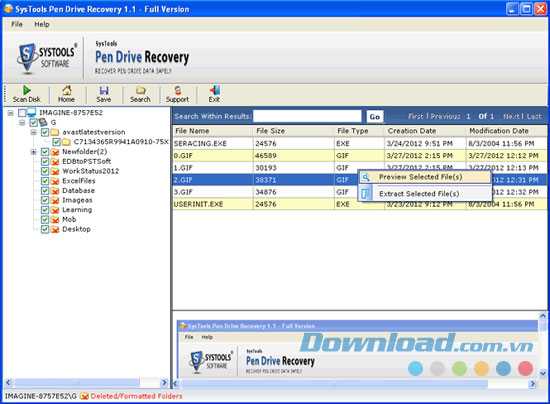
Task: Click deleted folder icon beside Imageas
Action: coord(54,200)
